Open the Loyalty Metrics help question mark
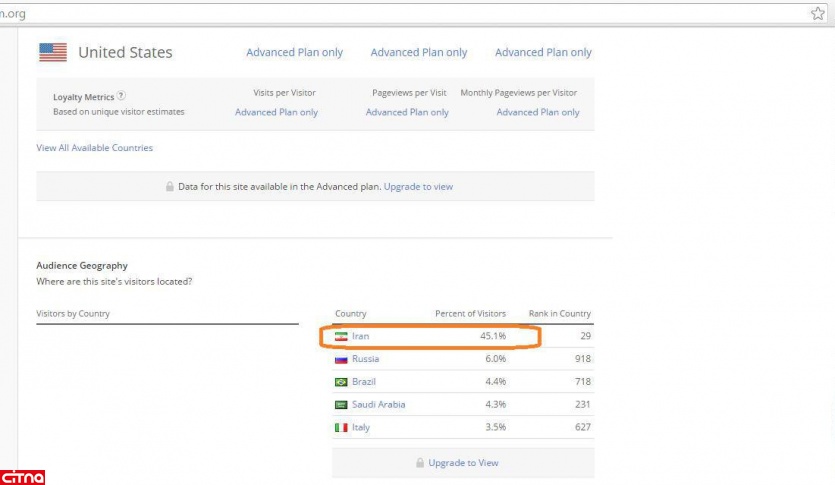This screenshot has height=485, width=835. (x=121, y=96)
